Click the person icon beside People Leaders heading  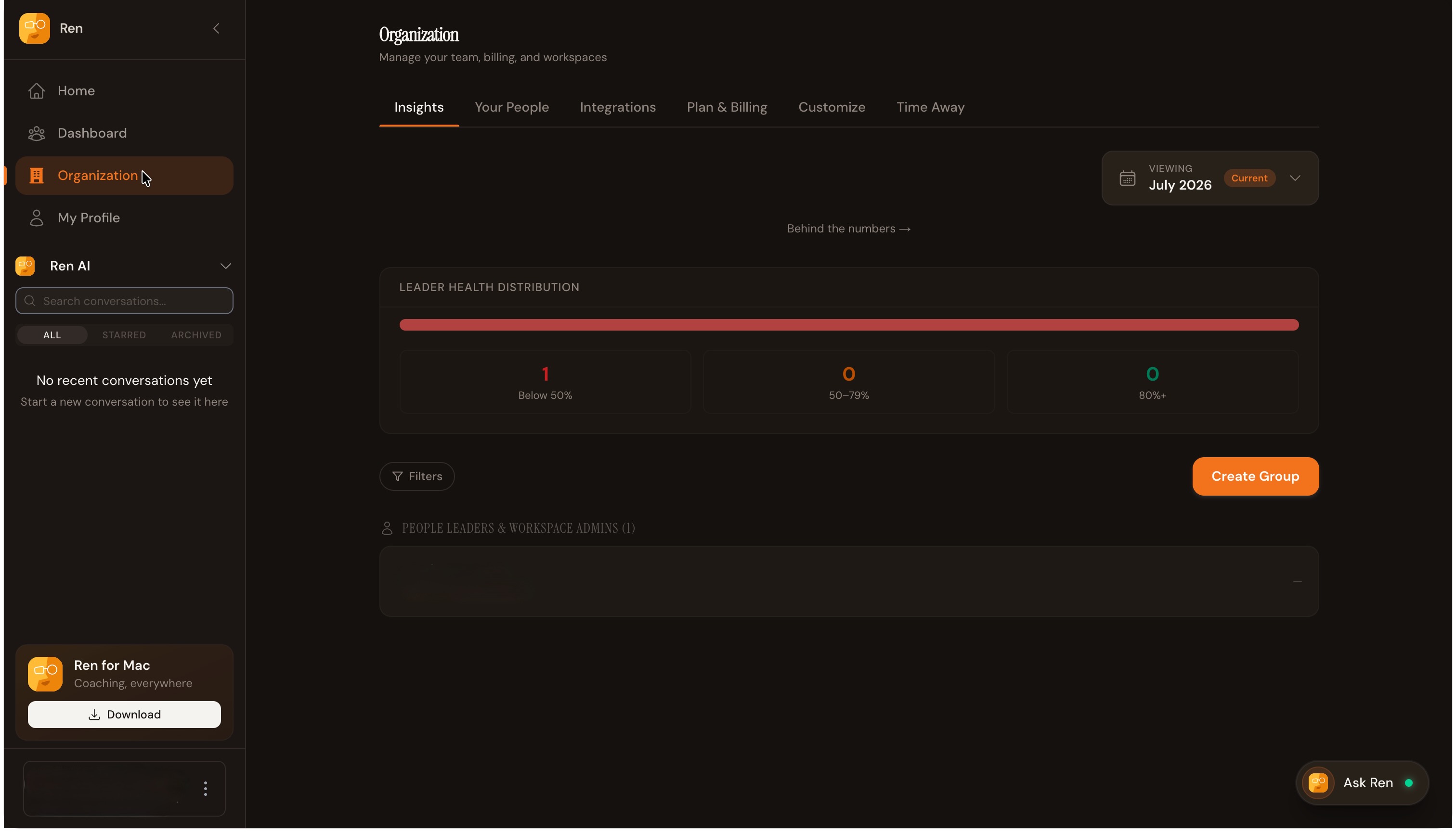(x=387, y=528)
